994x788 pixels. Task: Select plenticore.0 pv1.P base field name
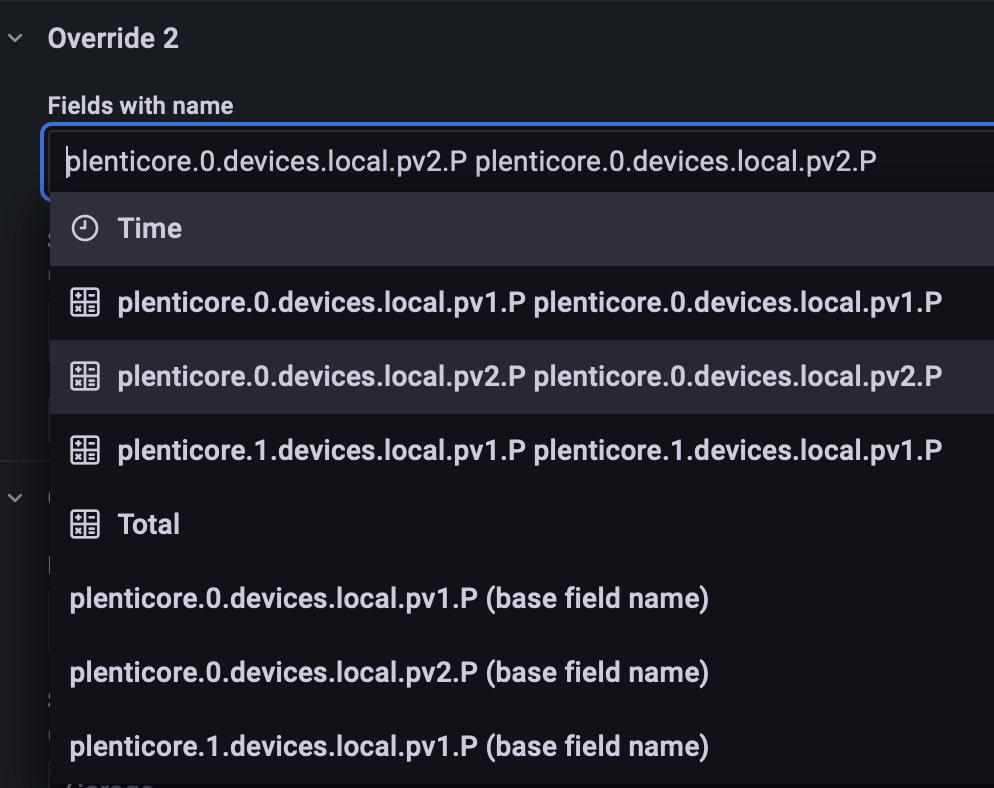click(x=389, y=599)
